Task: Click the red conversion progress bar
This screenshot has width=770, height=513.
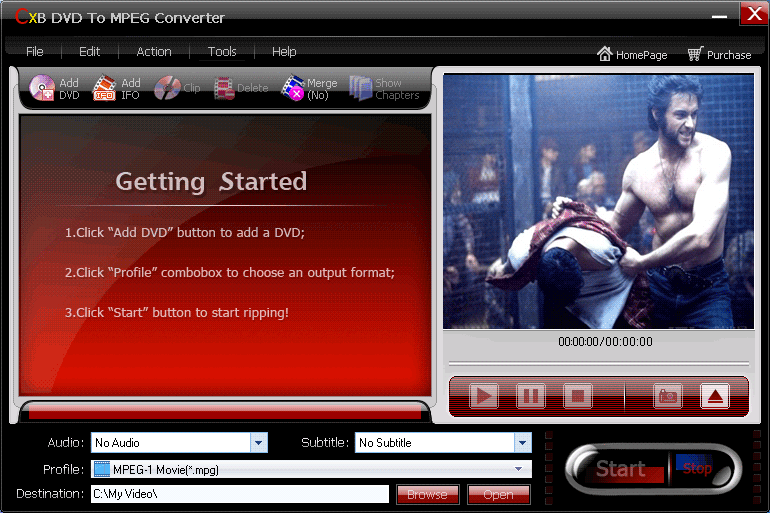Action: tap(225, 412)
